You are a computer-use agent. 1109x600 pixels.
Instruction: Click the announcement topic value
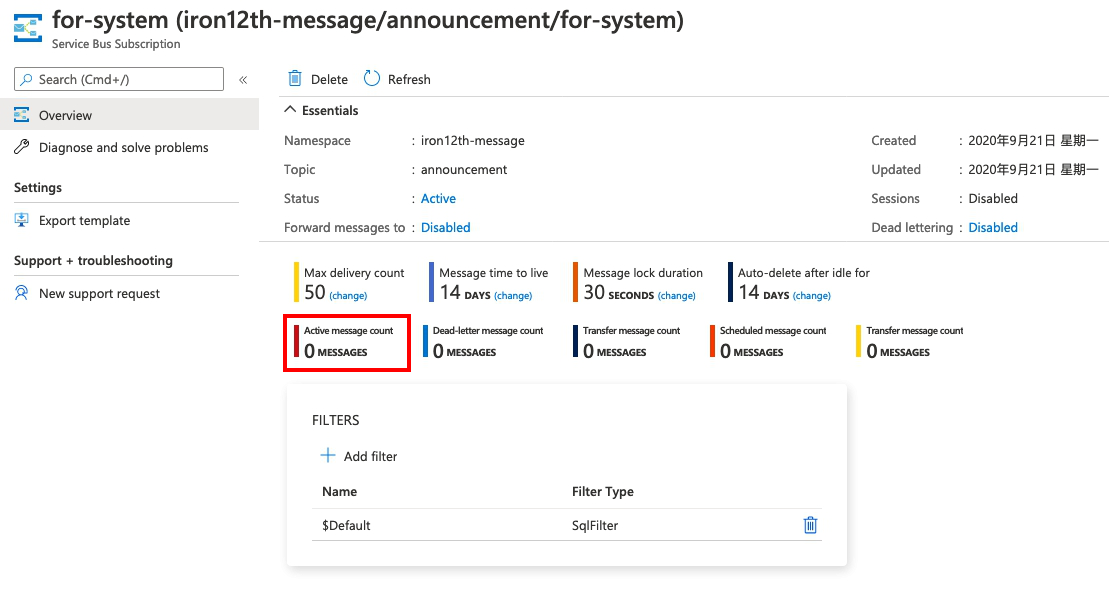coord(464,170)
